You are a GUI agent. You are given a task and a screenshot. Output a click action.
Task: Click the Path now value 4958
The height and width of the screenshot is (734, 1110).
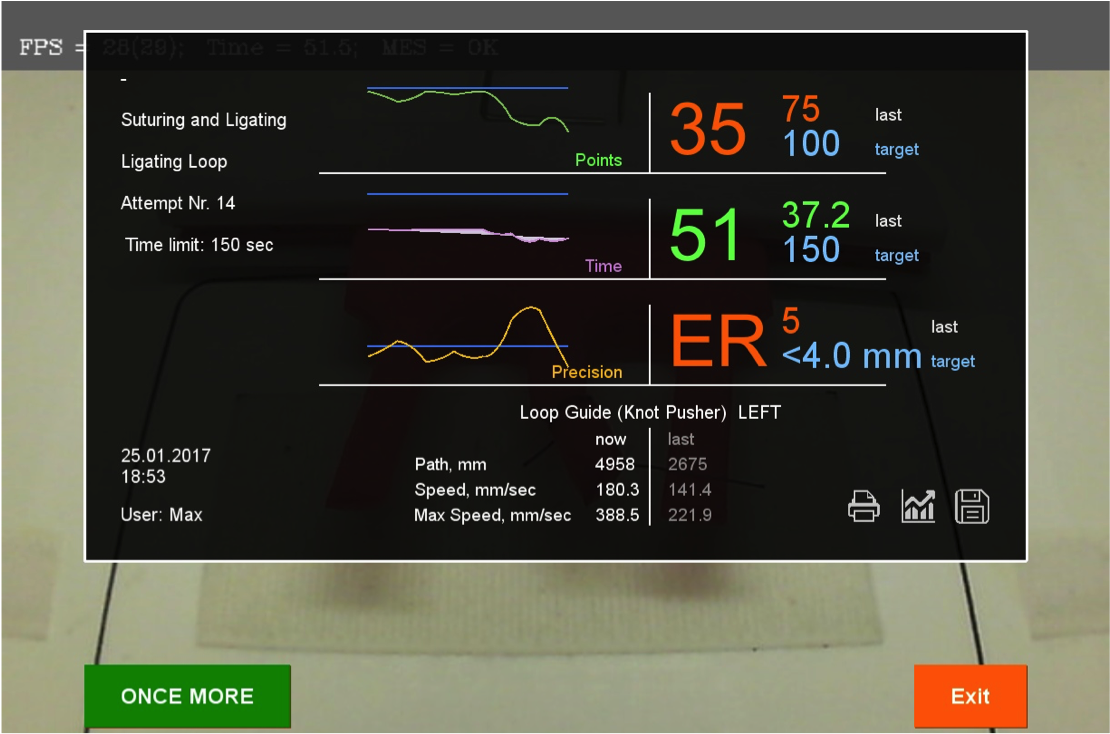coord(615,464)
